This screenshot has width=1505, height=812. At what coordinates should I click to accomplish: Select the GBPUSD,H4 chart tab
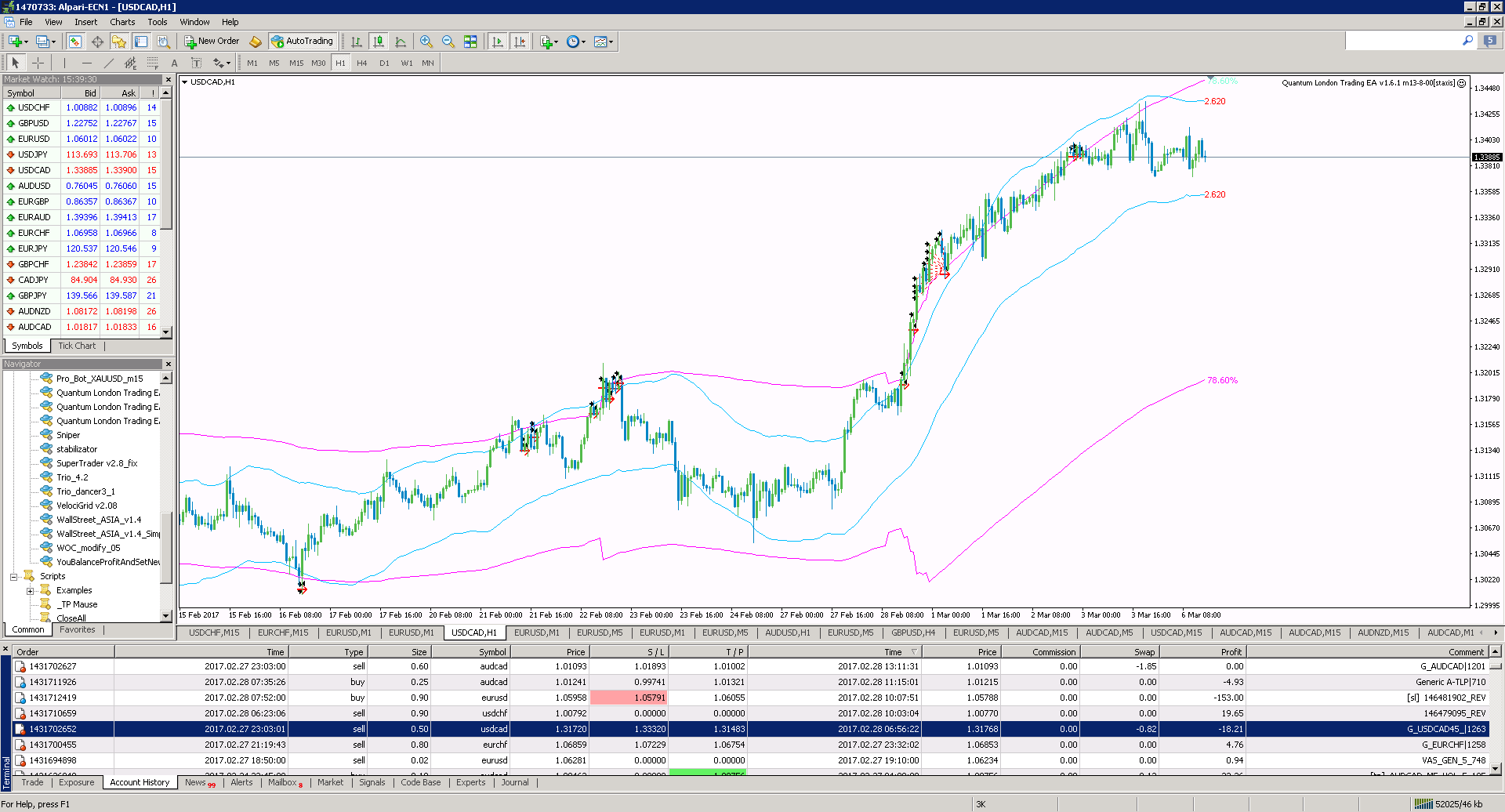pos(913,633)
